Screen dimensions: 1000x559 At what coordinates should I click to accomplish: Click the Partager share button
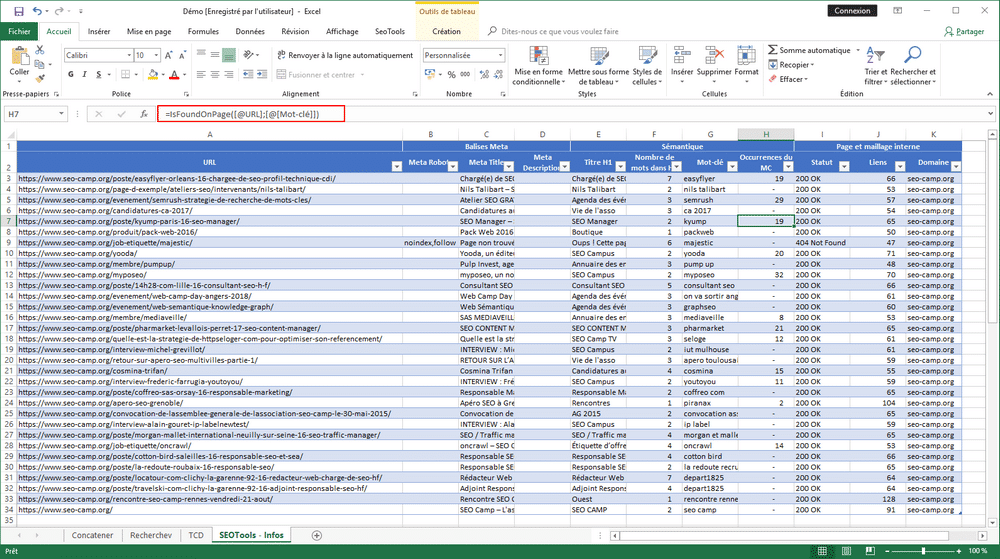(964, 31)
